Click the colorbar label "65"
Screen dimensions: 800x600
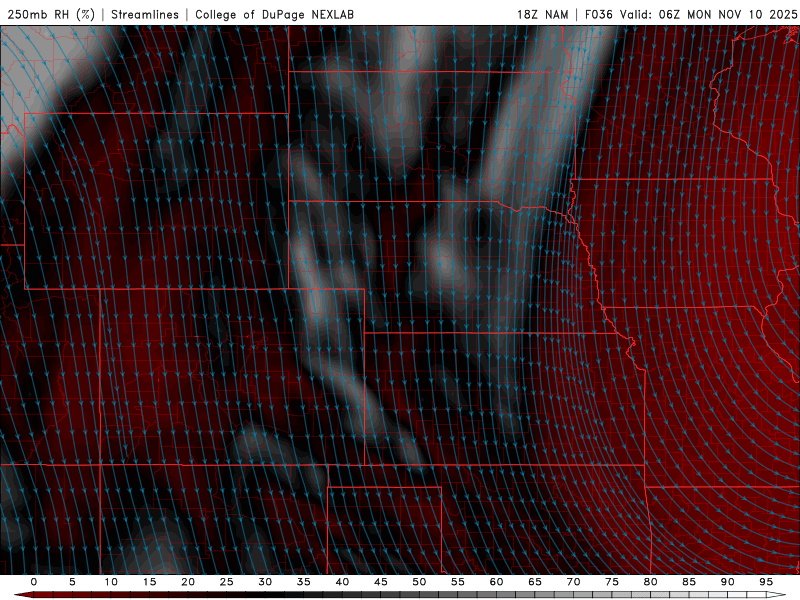click(535, 582)
